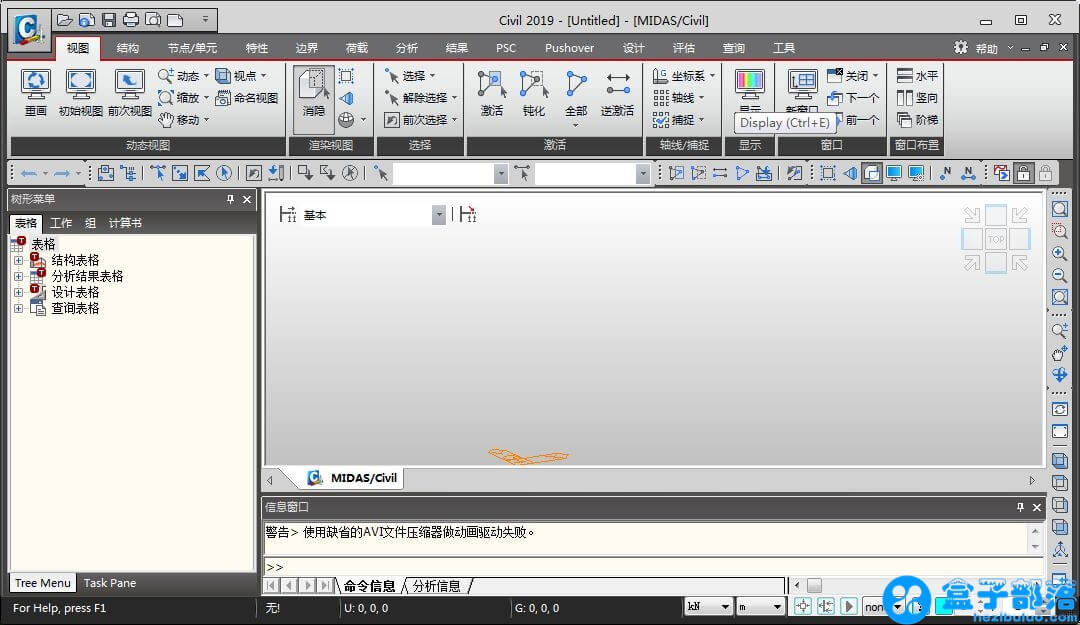
Task: Click the TOP face of view cube
Action: [996, 240]
